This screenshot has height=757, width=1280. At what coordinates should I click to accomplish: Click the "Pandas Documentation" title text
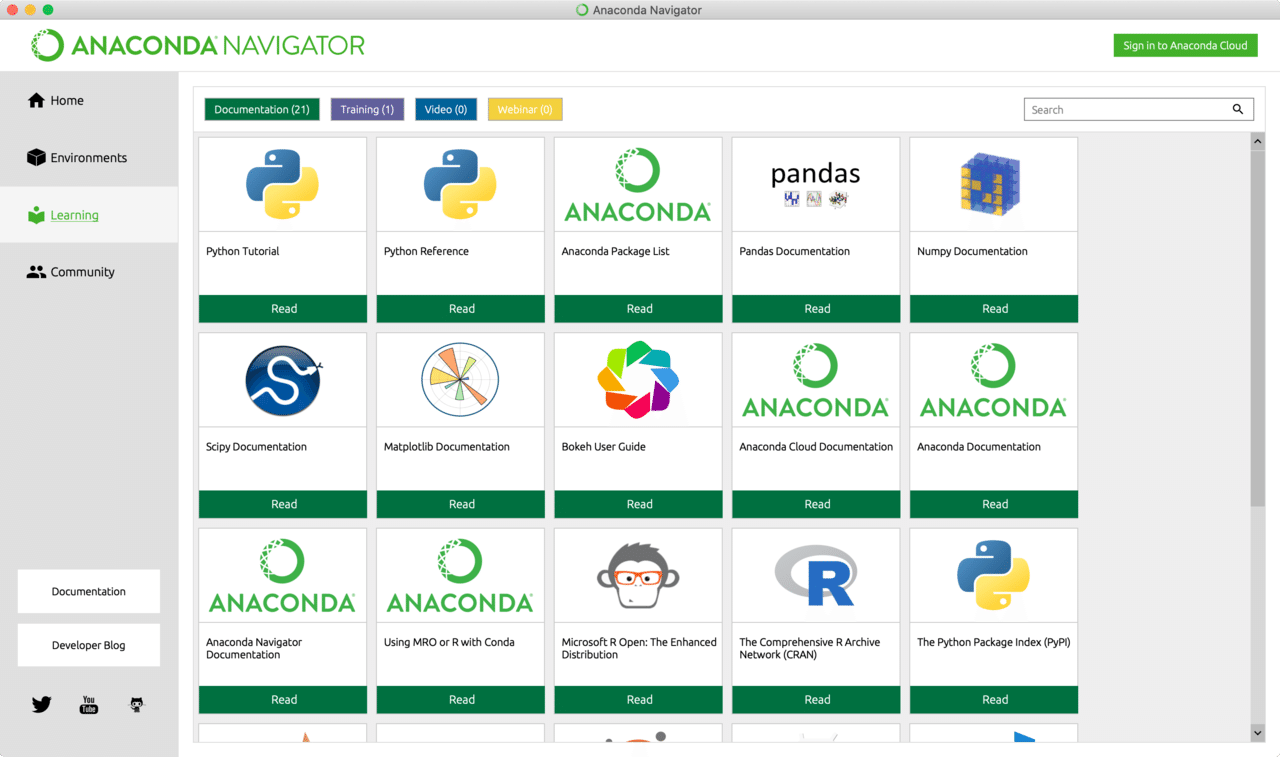795,251
